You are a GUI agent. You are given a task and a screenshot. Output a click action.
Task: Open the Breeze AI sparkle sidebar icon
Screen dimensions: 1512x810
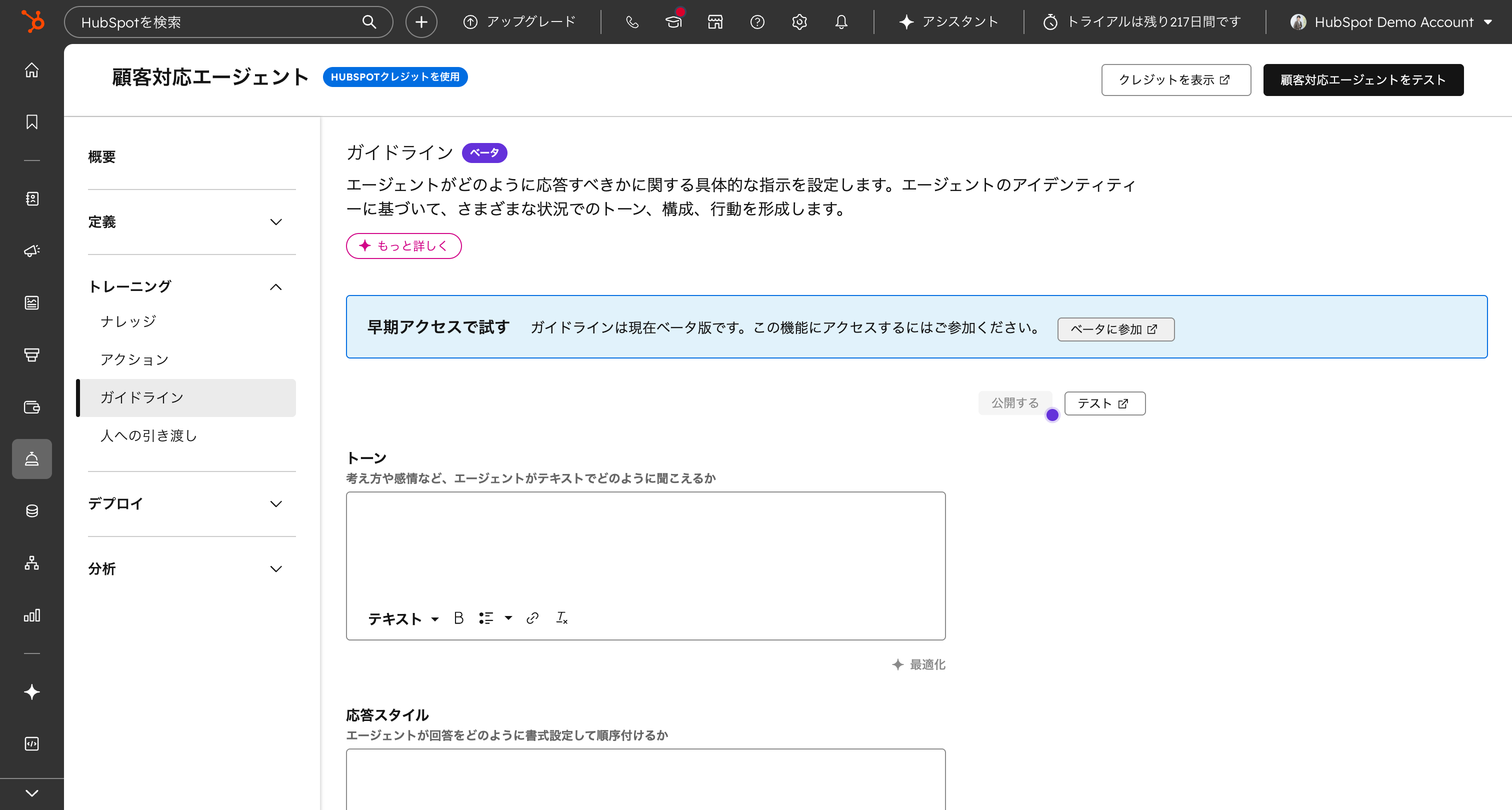coord(31,691)
